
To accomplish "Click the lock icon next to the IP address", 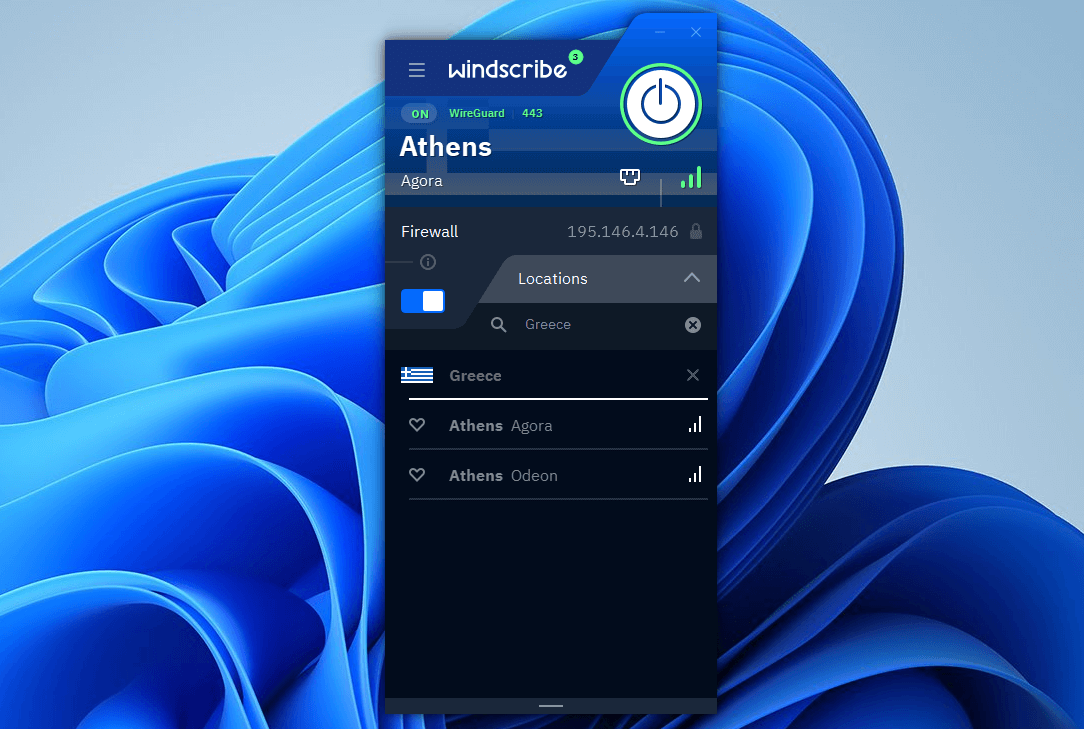I will tap(695, 231).
